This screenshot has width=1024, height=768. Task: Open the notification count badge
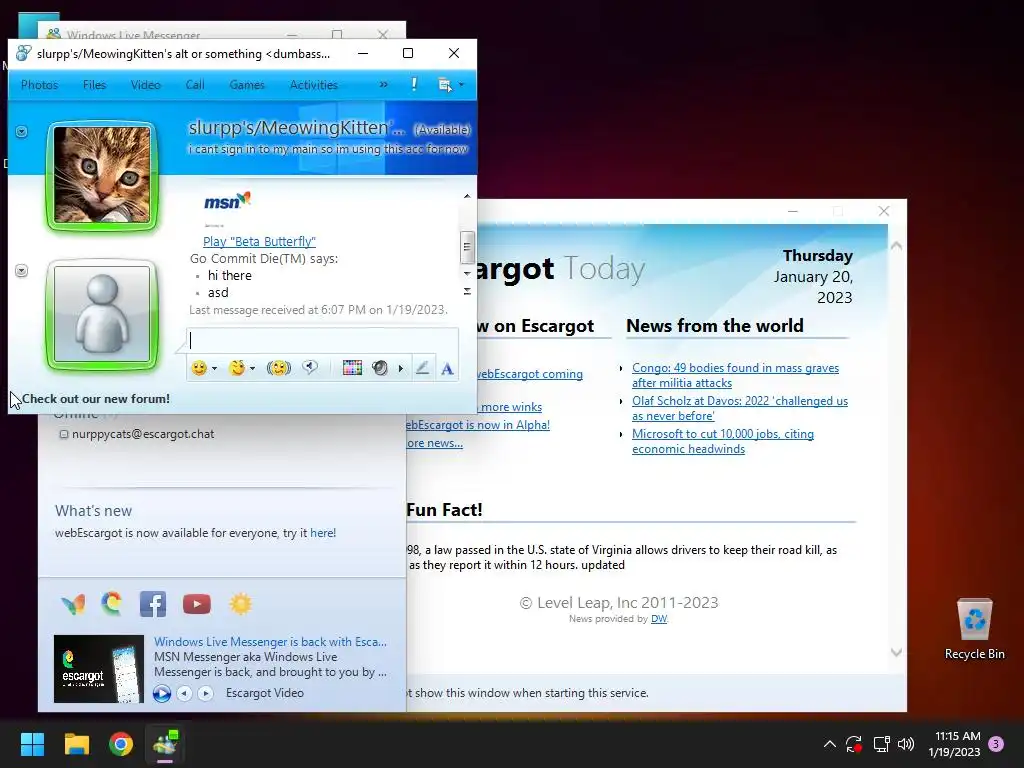[996, 744]
